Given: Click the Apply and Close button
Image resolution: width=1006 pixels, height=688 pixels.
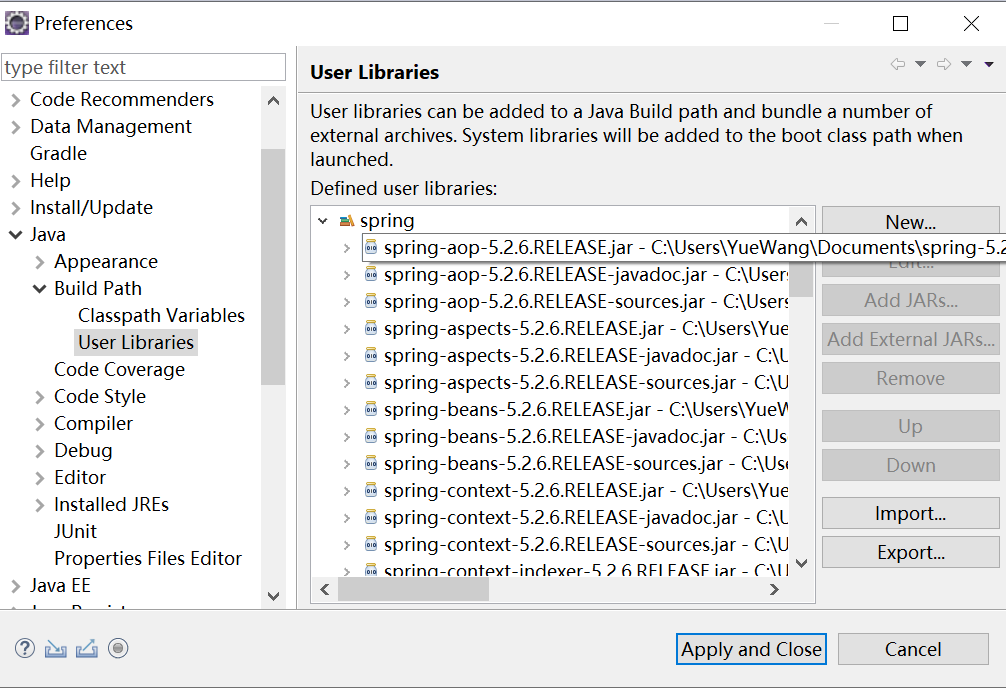Looking at the screenshot, I should [751, 649].
